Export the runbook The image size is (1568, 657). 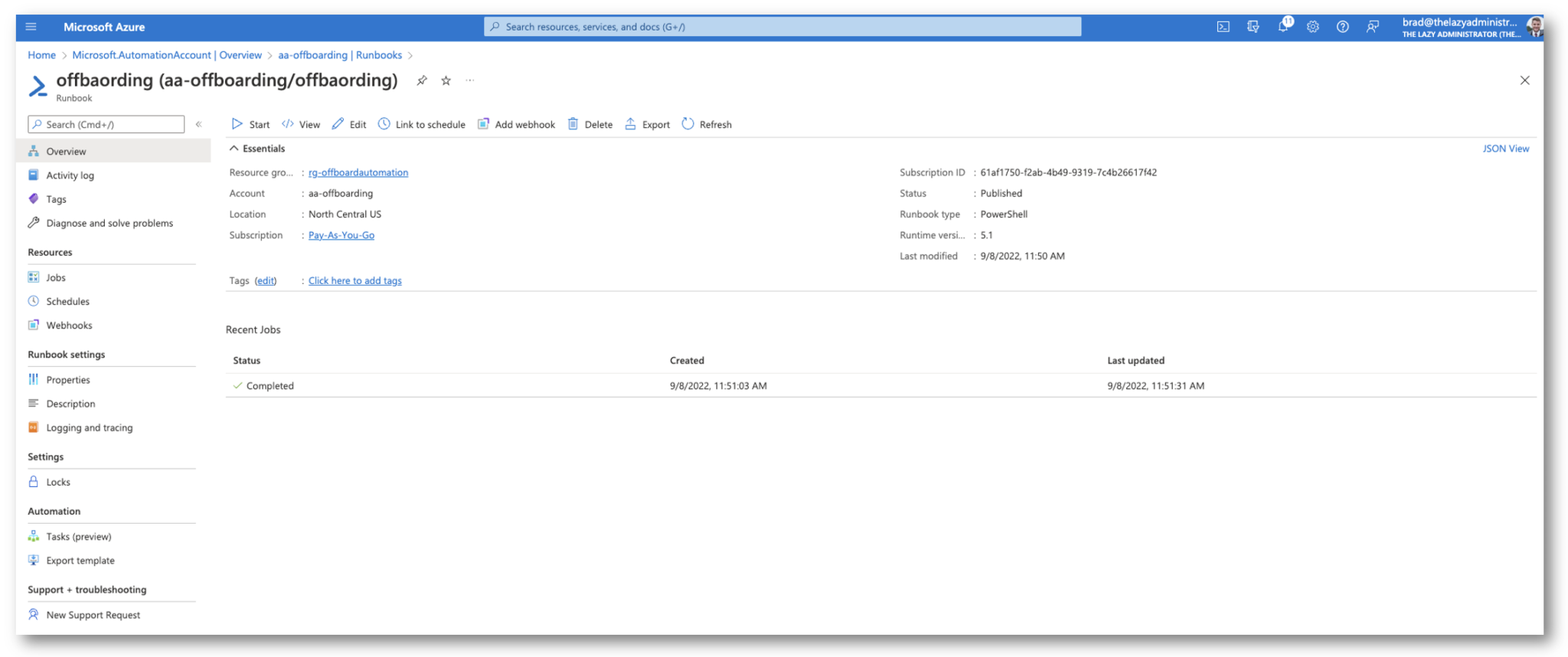[647, 124]
